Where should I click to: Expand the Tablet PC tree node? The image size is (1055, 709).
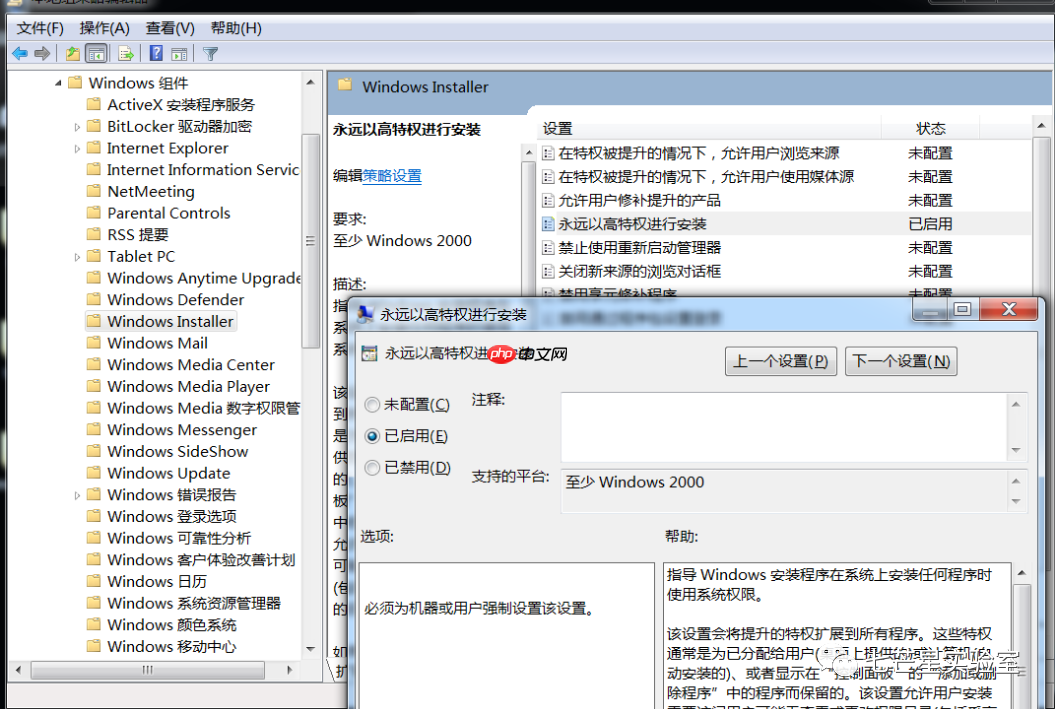pyautogui.click(x=78, y=256)
